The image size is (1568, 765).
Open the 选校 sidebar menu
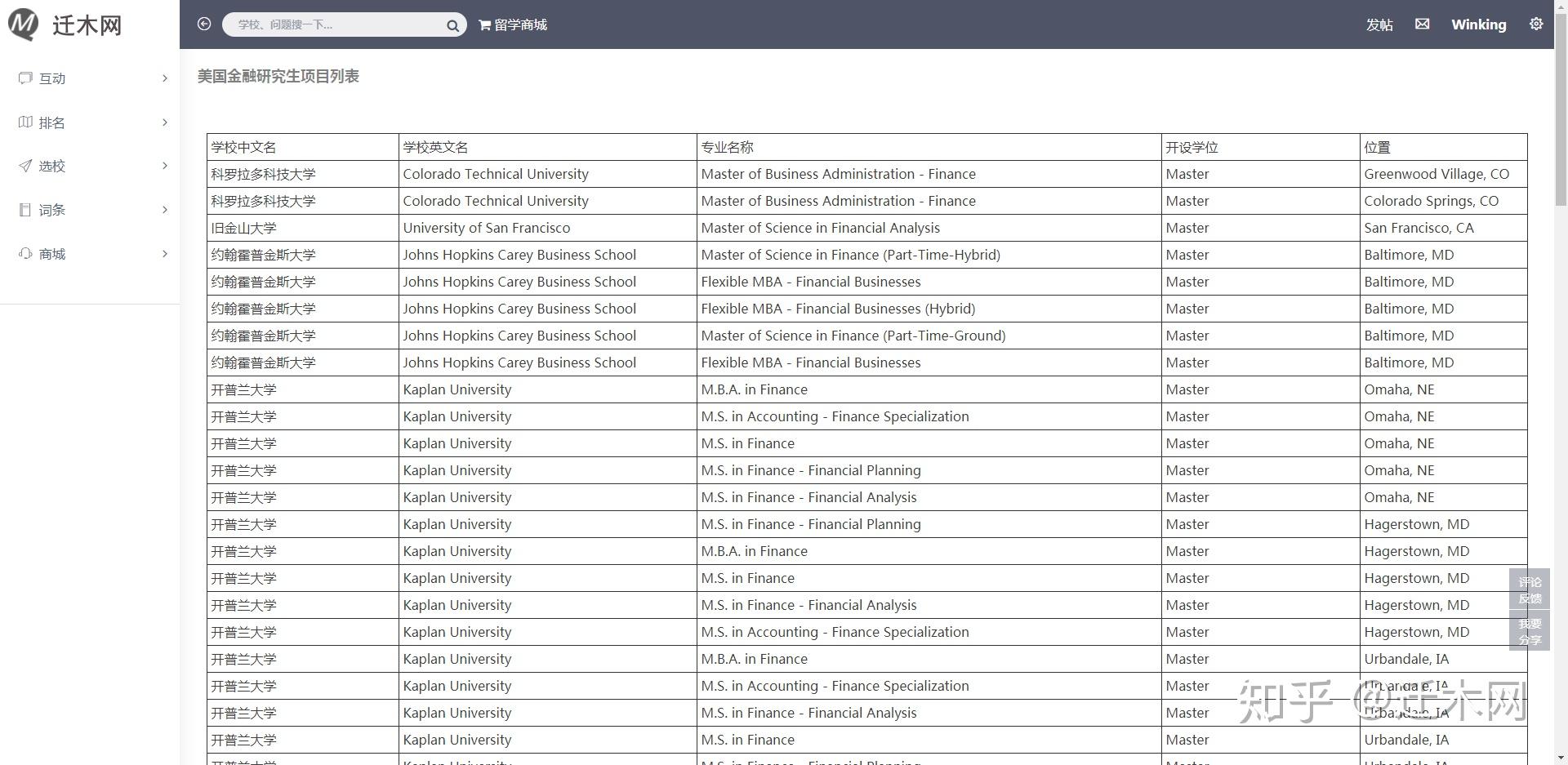tap(90, 166)
